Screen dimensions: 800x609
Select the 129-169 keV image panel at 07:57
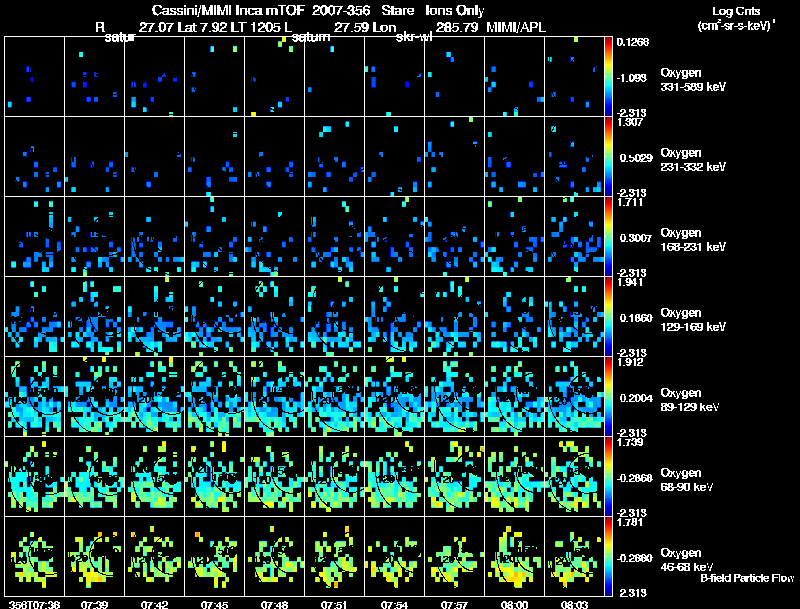(454, 317)
